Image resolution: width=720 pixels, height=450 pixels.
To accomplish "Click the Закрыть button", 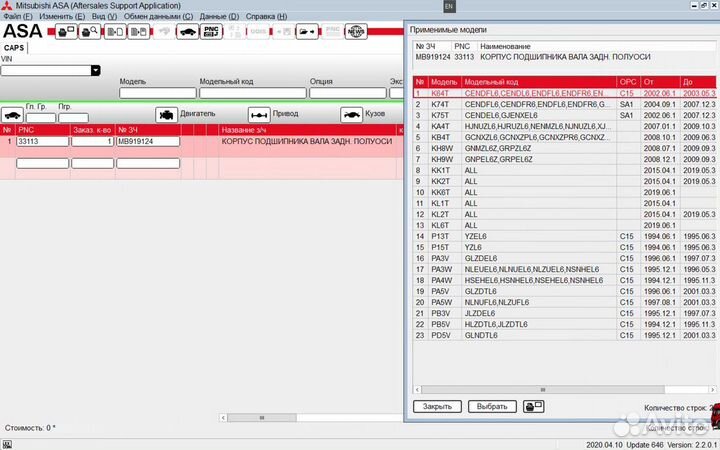I will pos(437,406).
